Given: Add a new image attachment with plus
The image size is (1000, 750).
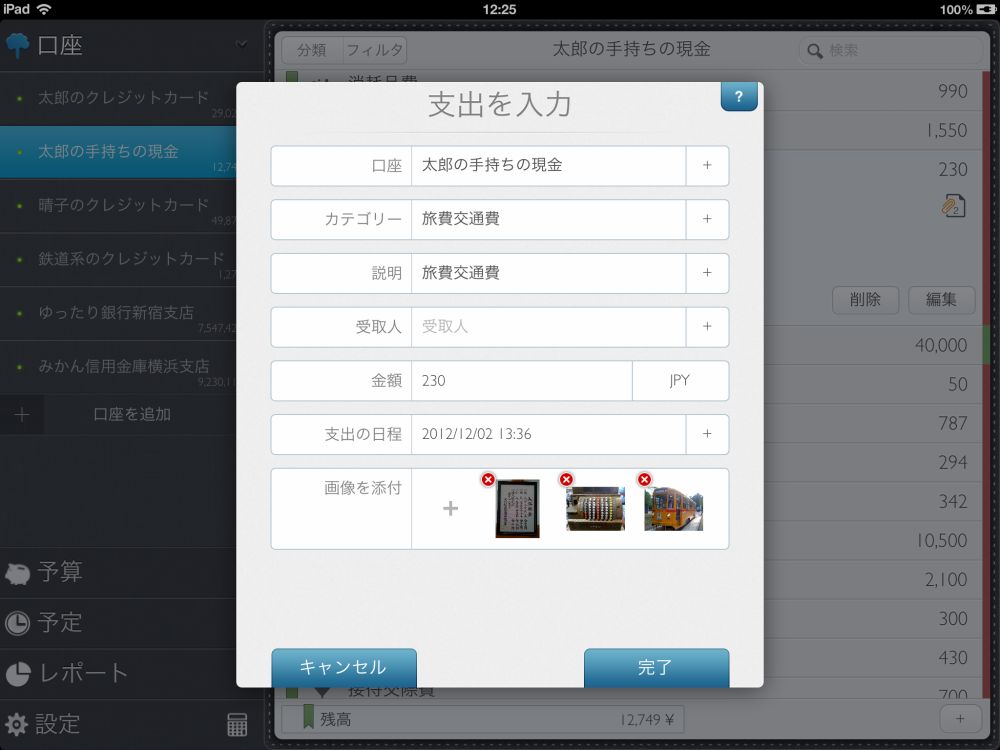Looking at the screenshot, I should 450,508.
